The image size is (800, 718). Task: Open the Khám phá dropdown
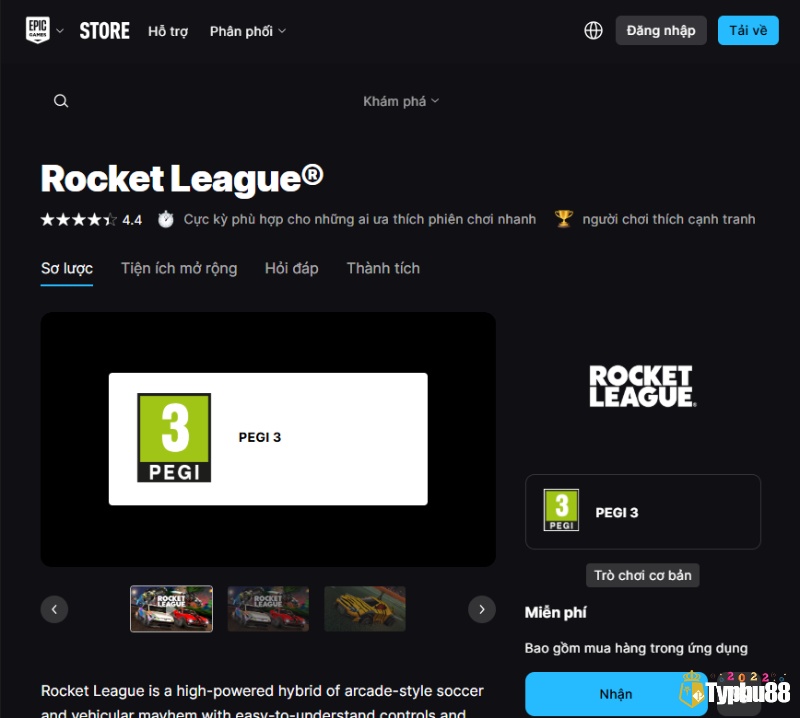pos(401,102)
